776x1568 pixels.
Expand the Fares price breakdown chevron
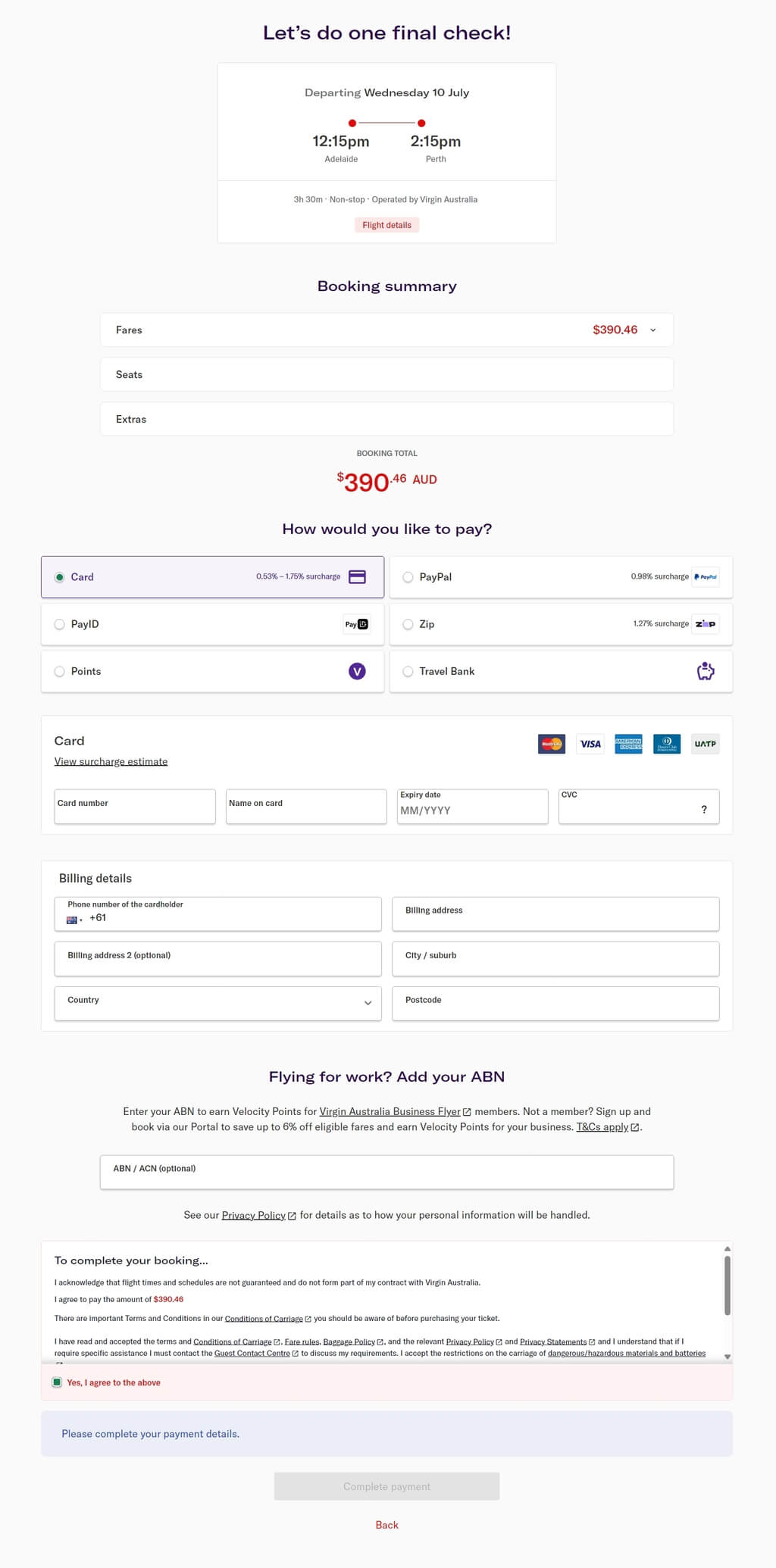[653, 330]
